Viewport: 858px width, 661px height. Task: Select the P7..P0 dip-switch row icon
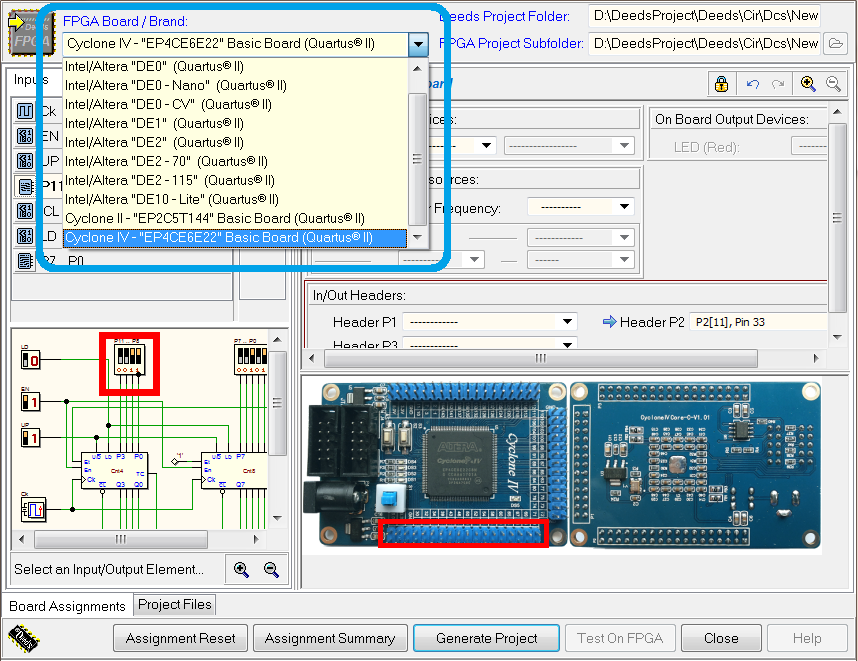pos(25,261)
